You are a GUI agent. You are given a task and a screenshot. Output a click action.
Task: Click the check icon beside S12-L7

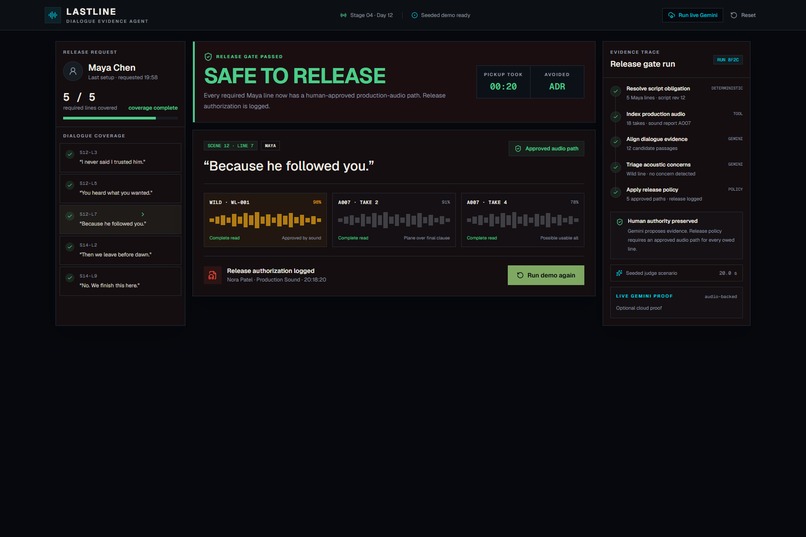(x=69, y=216)
